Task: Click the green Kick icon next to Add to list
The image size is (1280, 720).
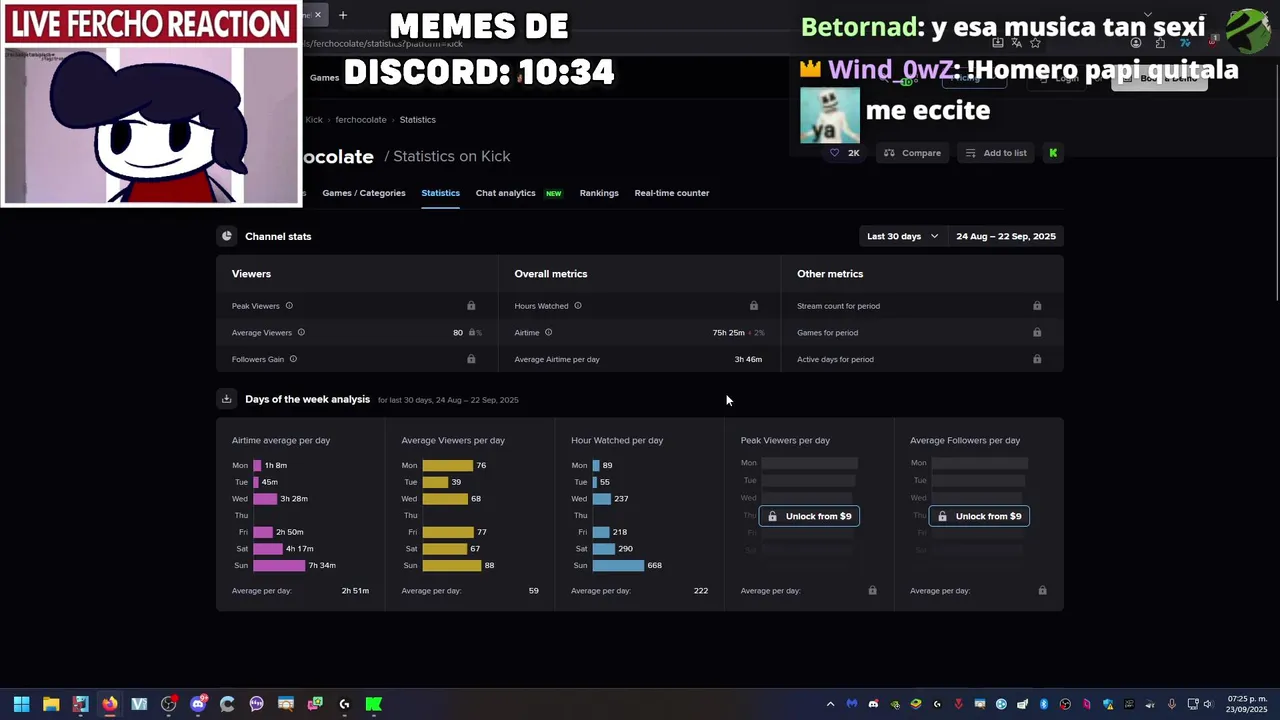Action: click(1053, 153)
